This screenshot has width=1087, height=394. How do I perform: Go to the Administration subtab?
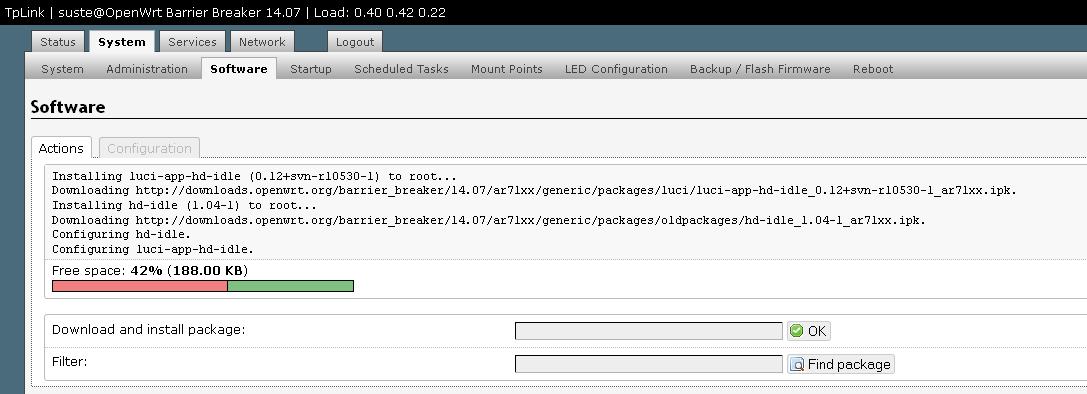[147, 69]
